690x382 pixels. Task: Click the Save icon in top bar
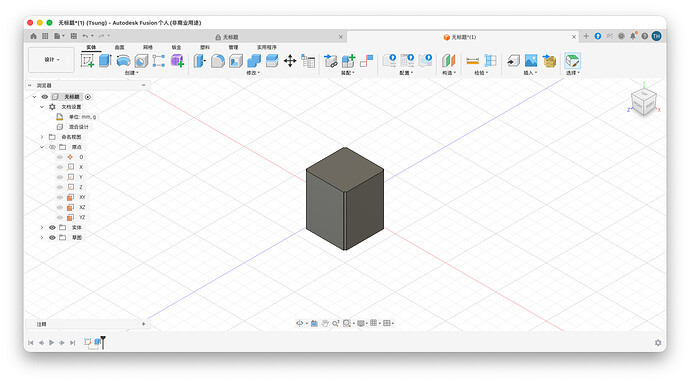click(x=73, y=36)
